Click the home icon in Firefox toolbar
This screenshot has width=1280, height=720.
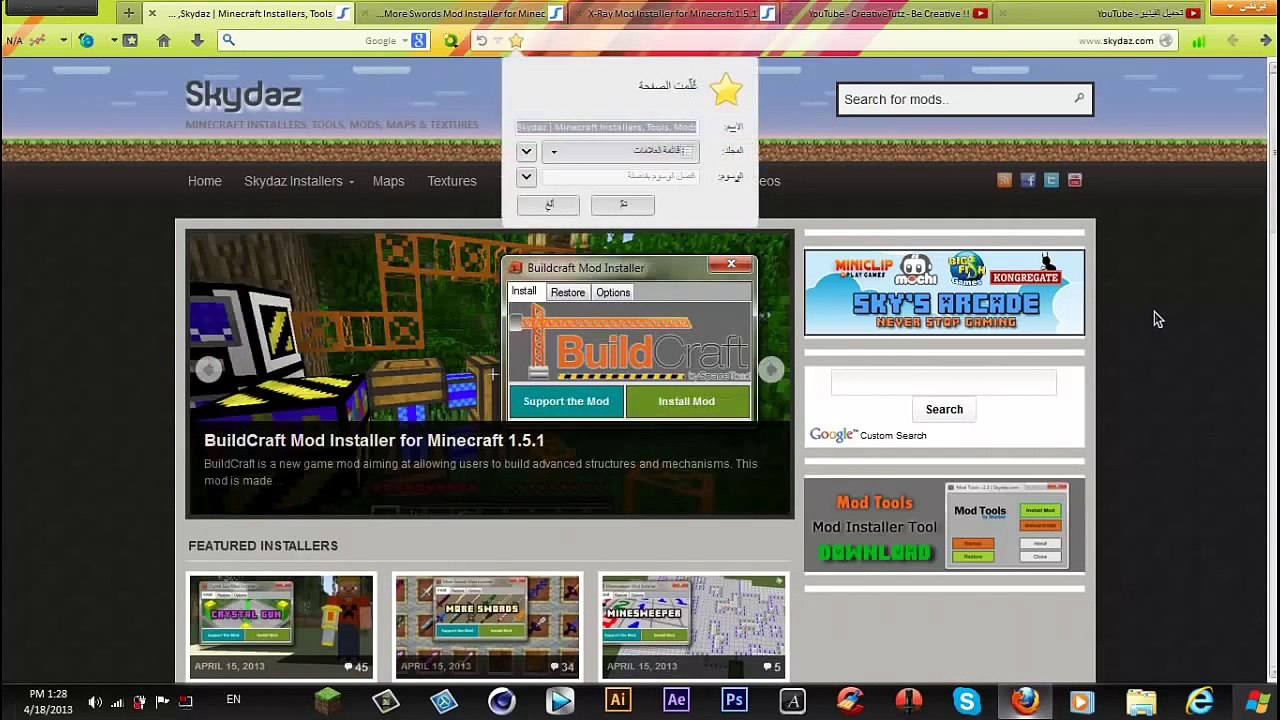(164, 41)
